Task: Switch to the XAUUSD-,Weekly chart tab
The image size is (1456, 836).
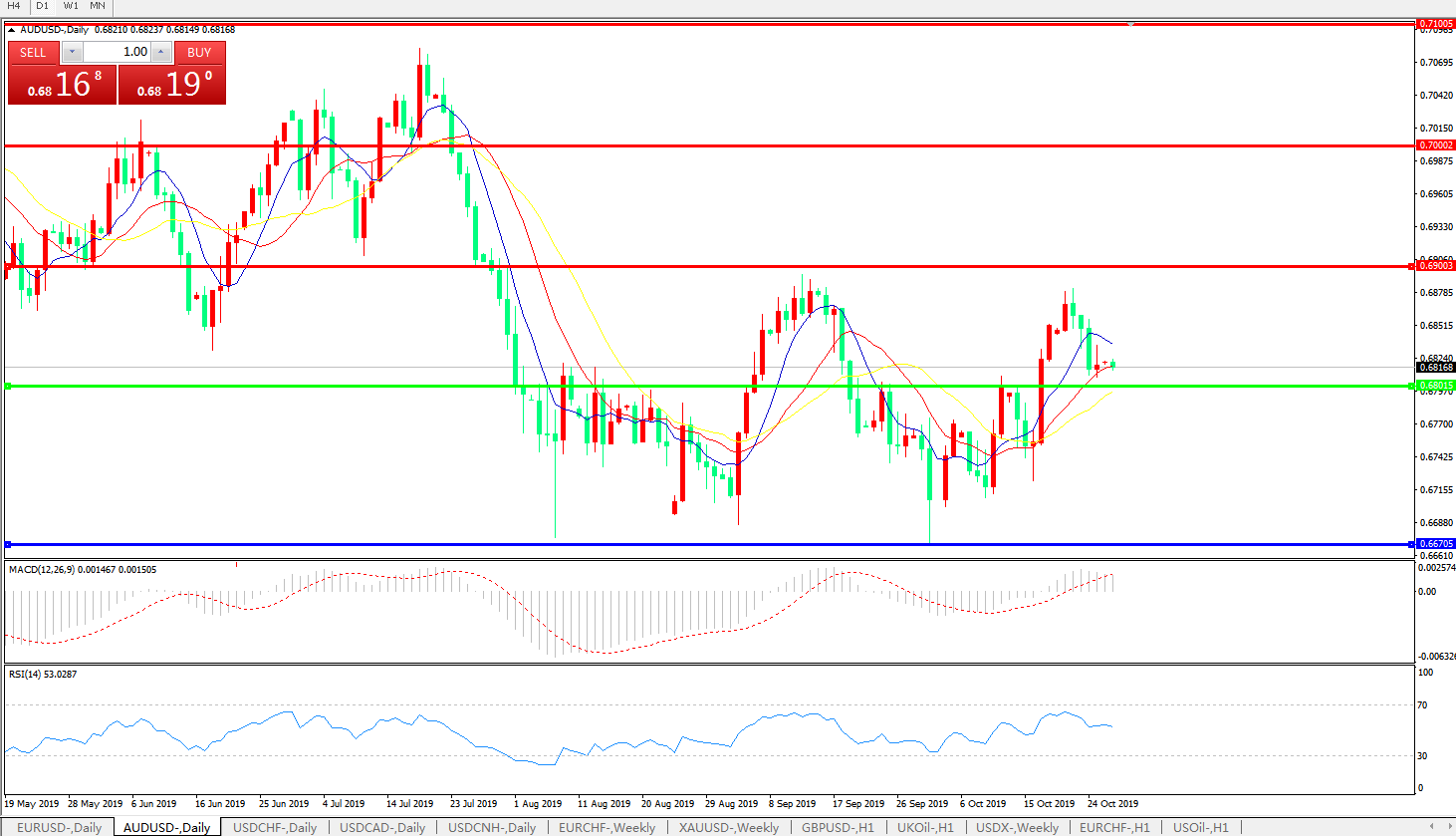Action: (x=728, y=827)
